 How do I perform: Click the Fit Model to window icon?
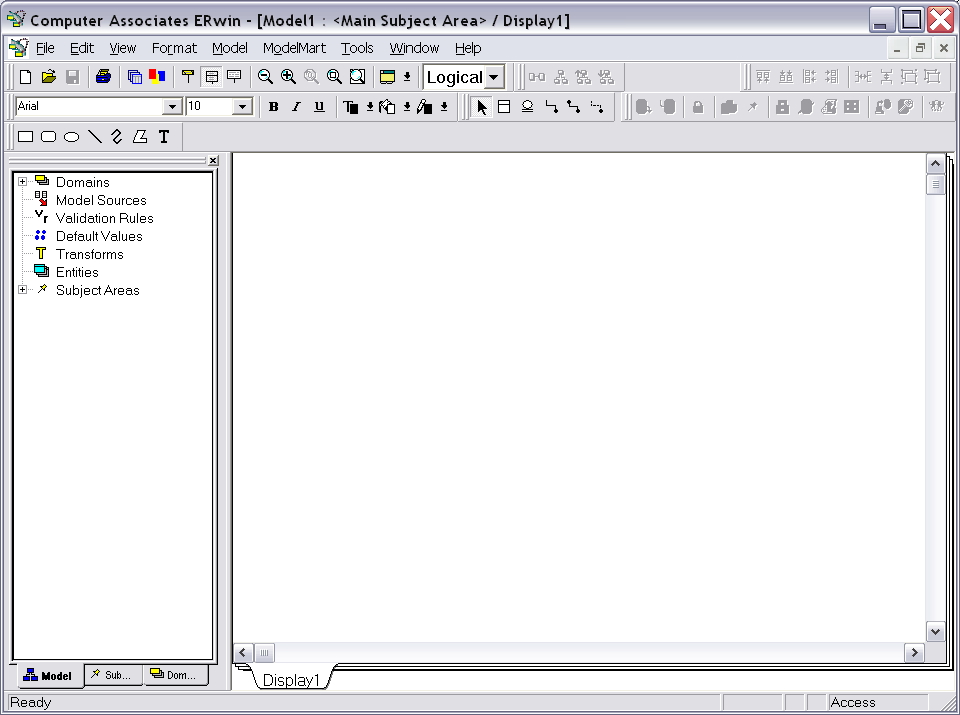coord(358,77)
